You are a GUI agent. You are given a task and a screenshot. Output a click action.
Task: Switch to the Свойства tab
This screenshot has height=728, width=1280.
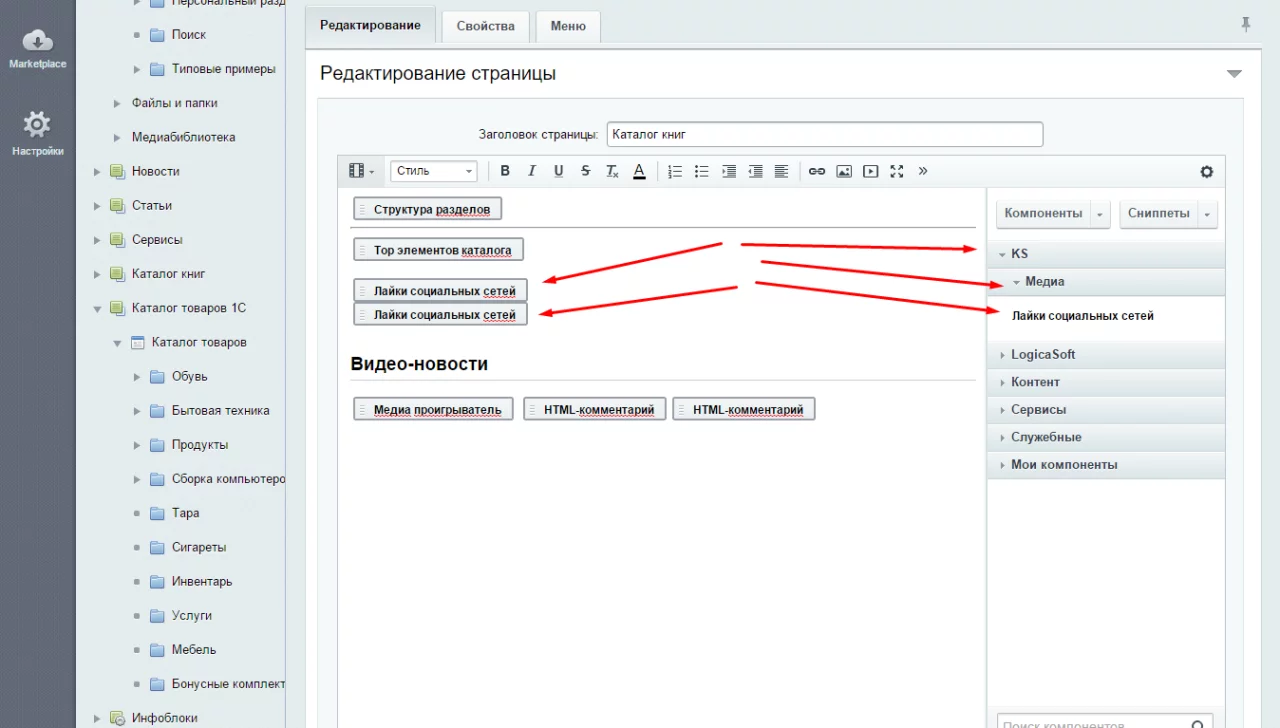[485, 26]
